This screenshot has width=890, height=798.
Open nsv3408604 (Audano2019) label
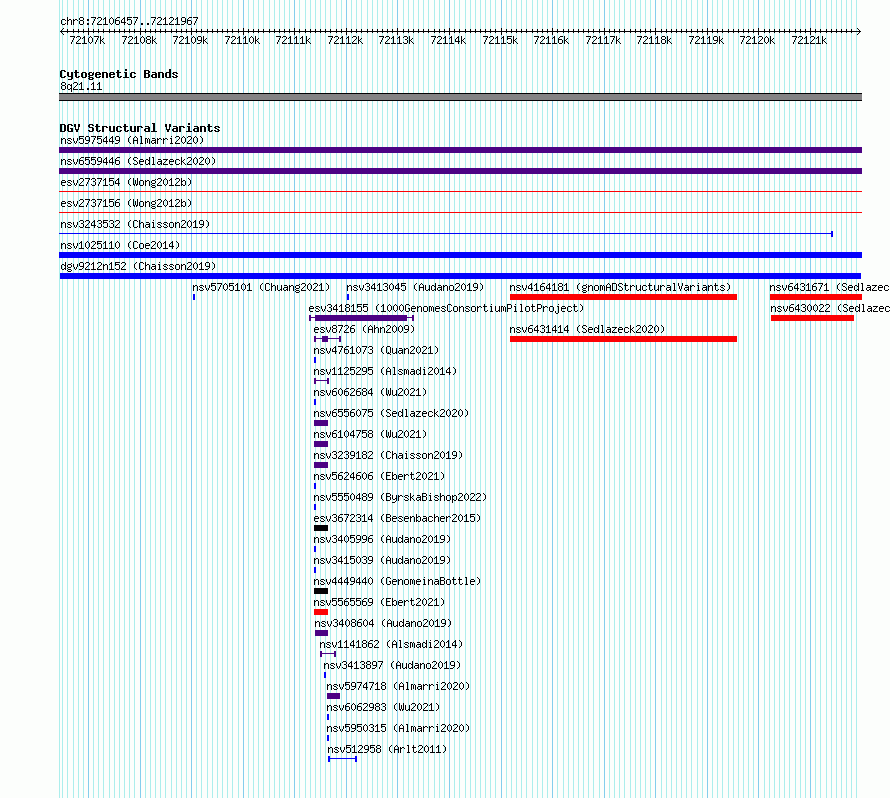[x=383, y=623]
